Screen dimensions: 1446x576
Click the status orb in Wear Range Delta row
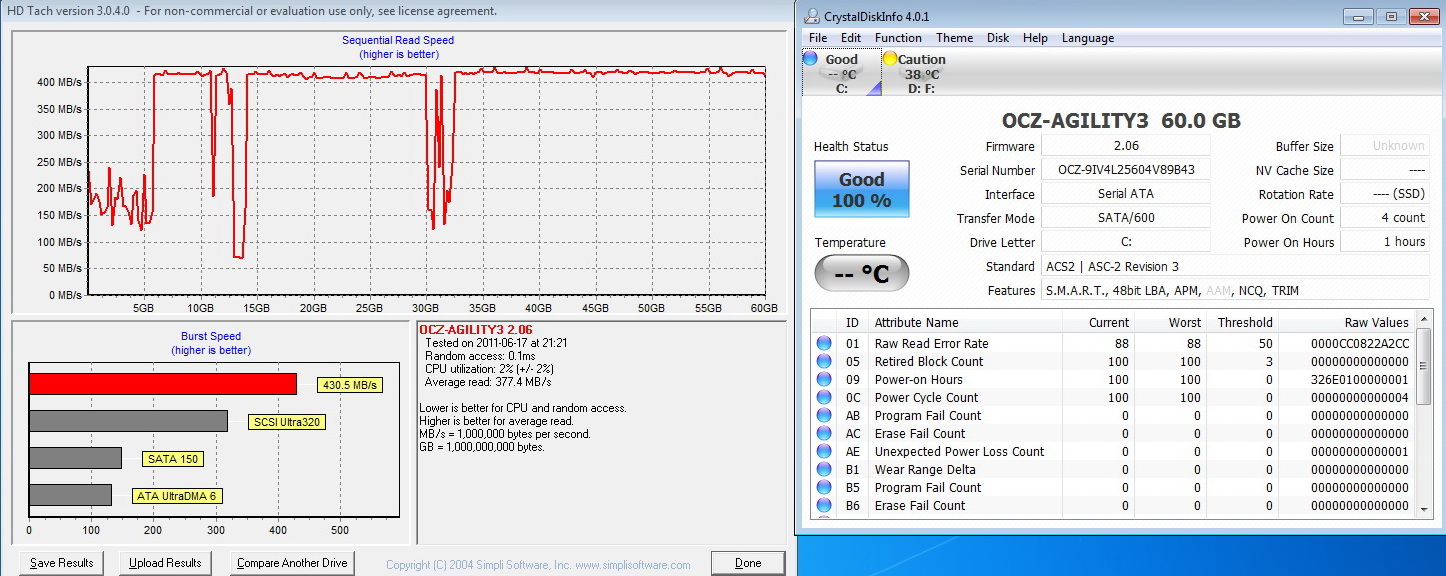pyautogui.click(x=824, y=469)
